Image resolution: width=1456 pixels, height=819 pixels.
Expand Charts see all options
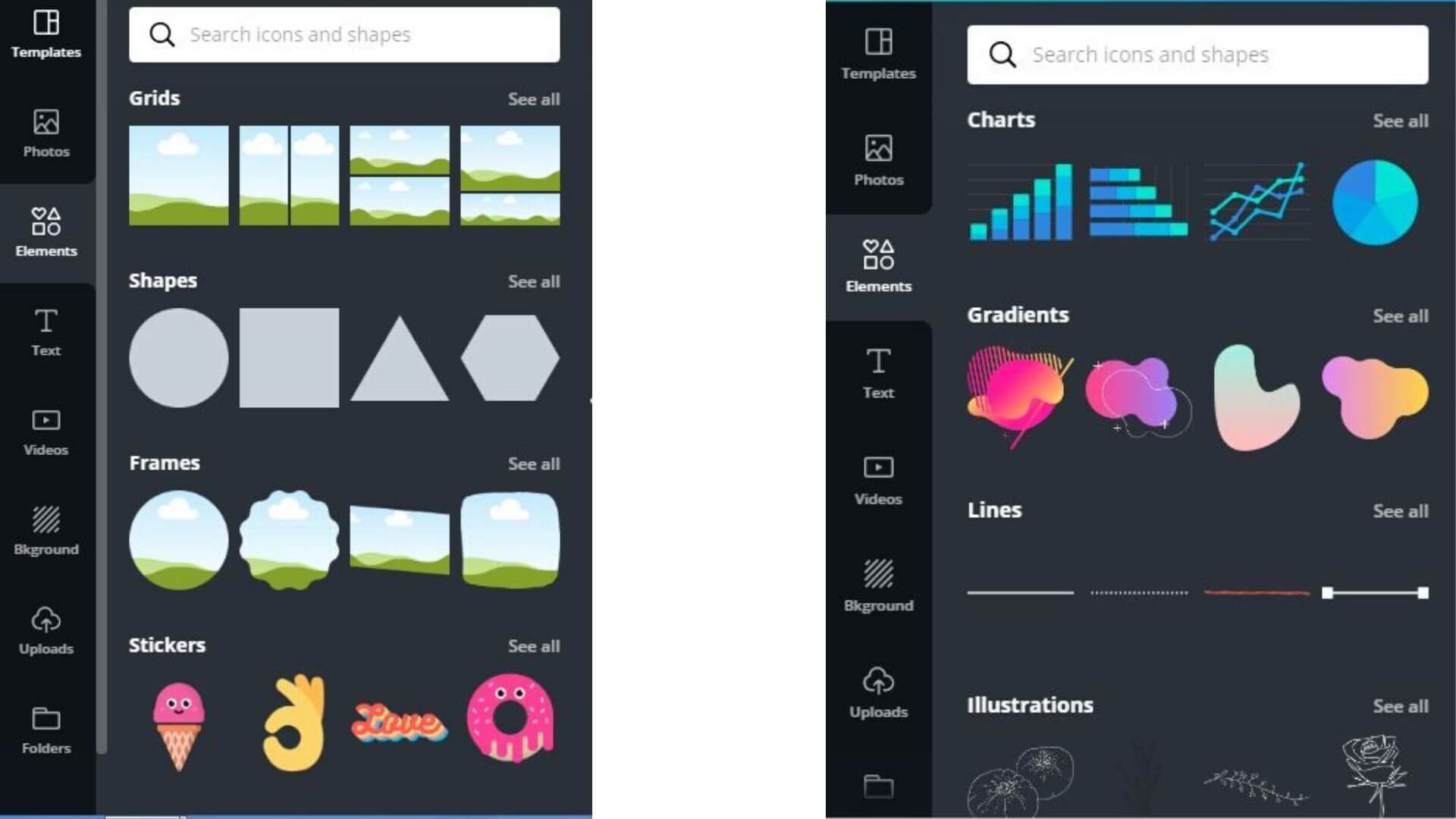[1400, 121]
